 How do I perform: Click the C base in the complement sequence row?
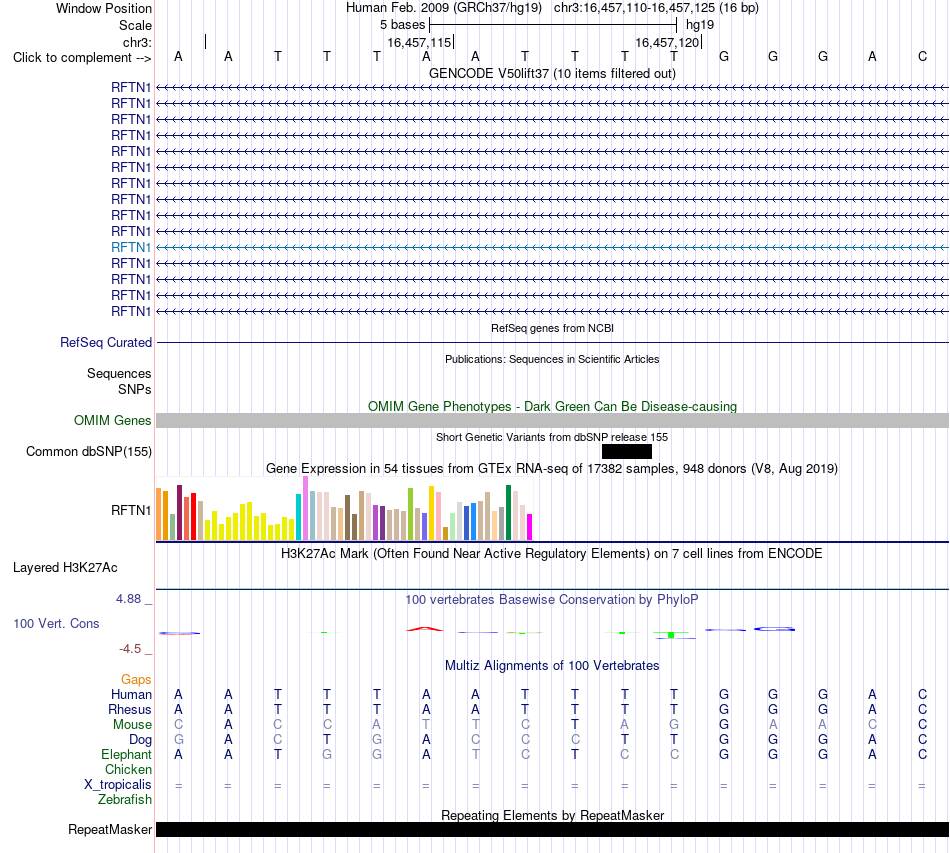click(x=922, y=56)
